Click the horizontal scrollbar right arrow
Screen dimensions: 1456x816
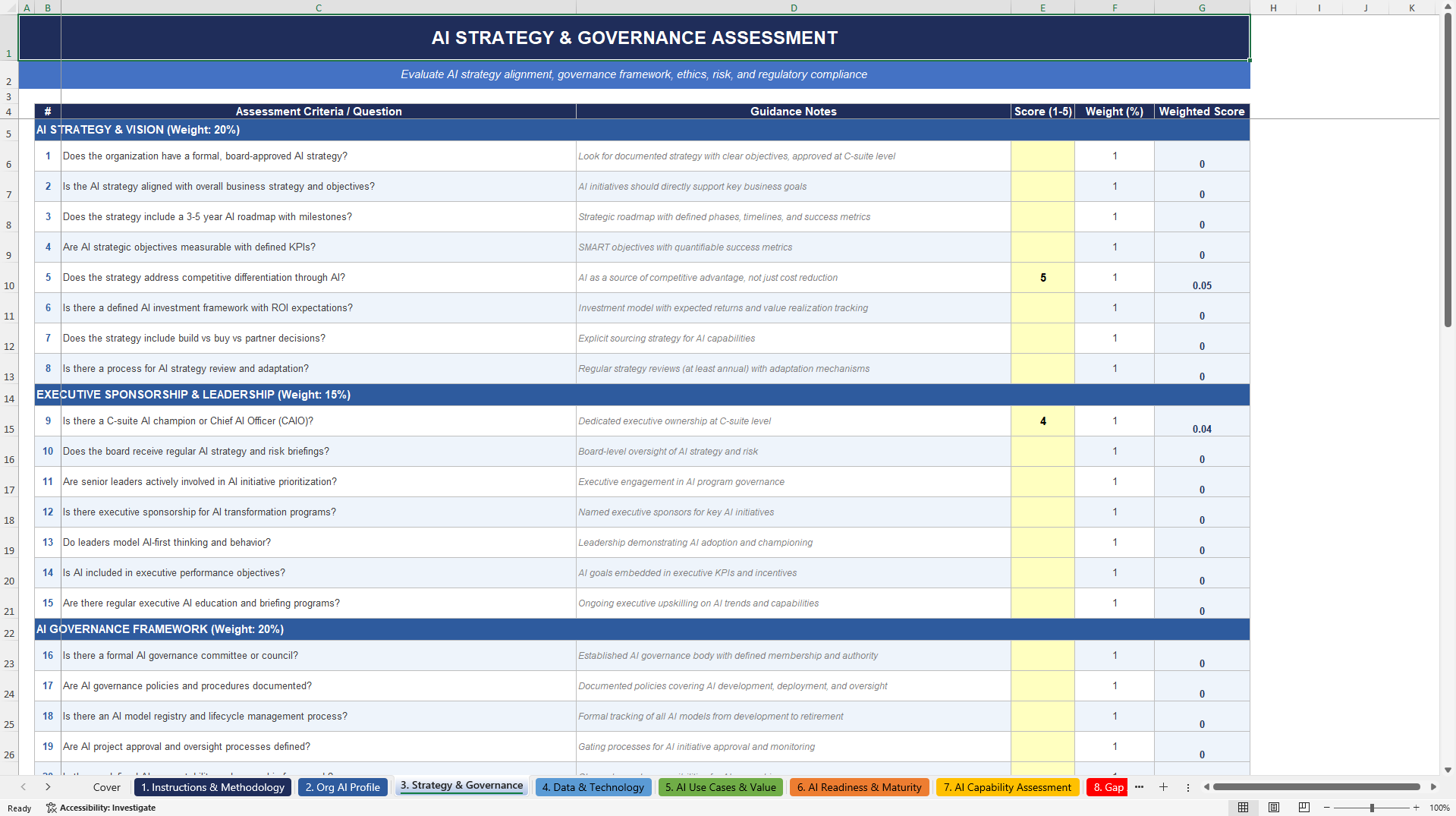point(1433,787)
